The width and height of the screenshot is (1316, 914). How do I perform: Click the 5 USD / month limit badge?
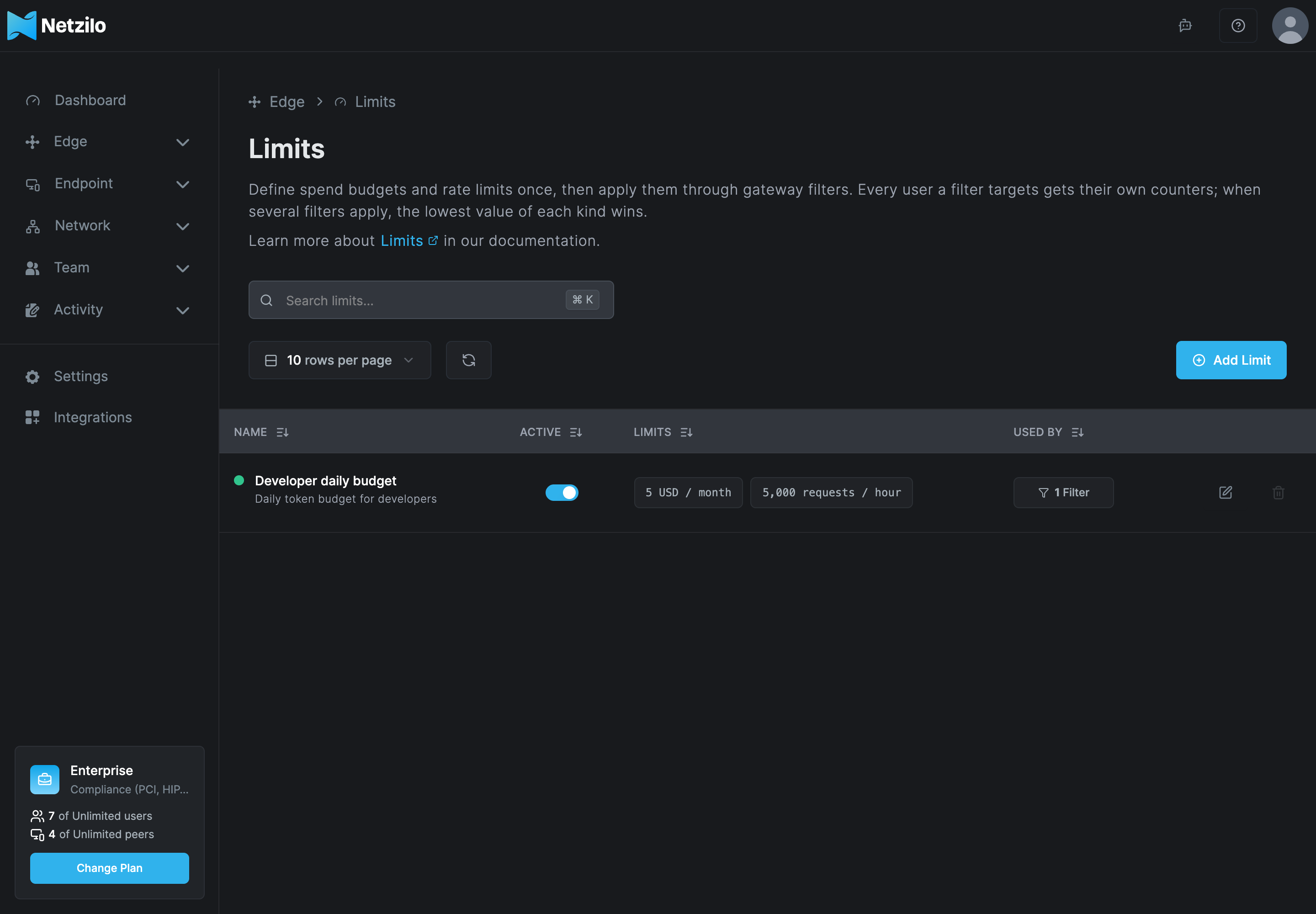688,493
